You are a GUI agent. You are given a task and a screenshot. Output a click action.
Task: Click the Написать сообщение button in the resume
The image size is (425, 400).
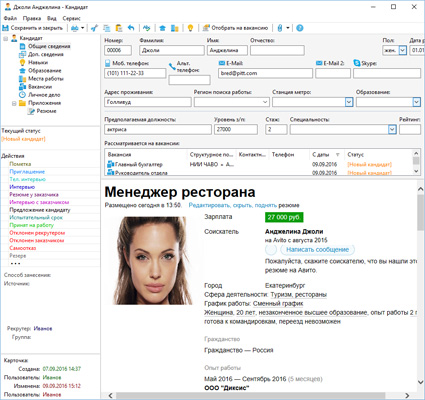[317, 249]
